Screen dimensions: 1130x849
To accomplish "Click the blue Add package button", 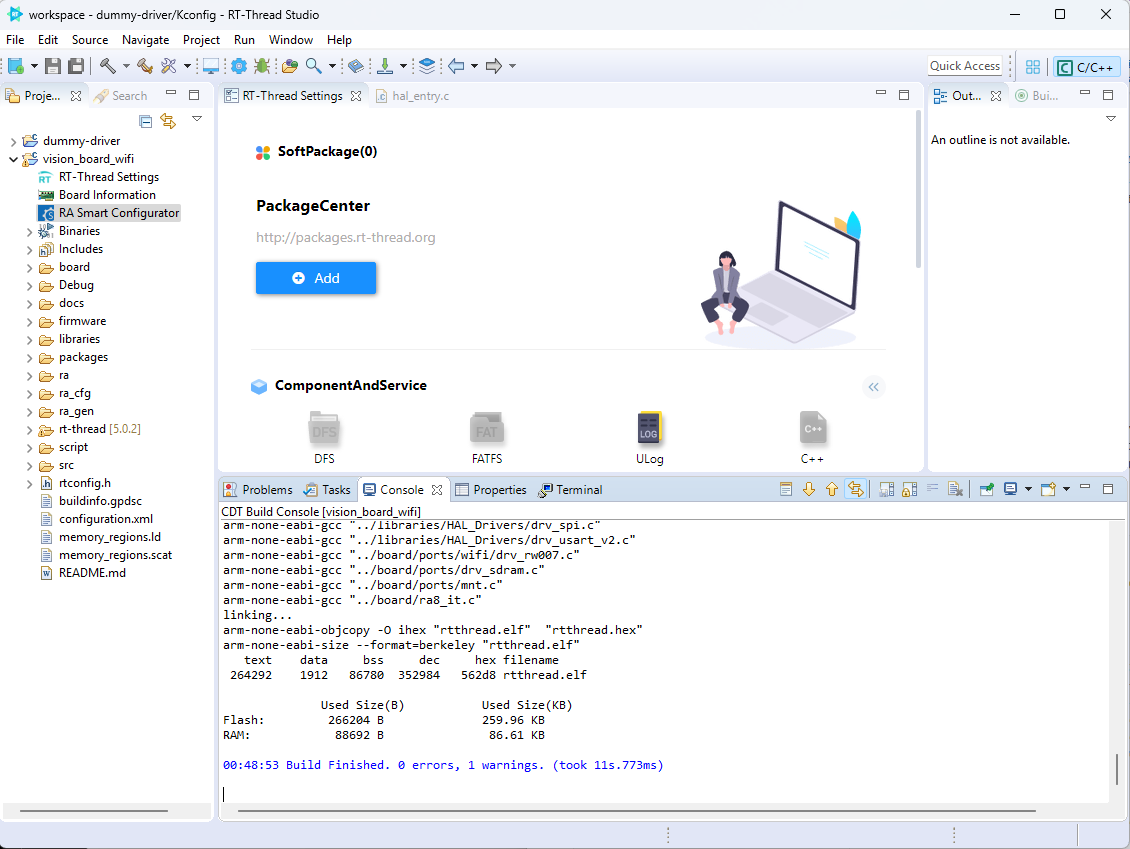I will 316,278.
